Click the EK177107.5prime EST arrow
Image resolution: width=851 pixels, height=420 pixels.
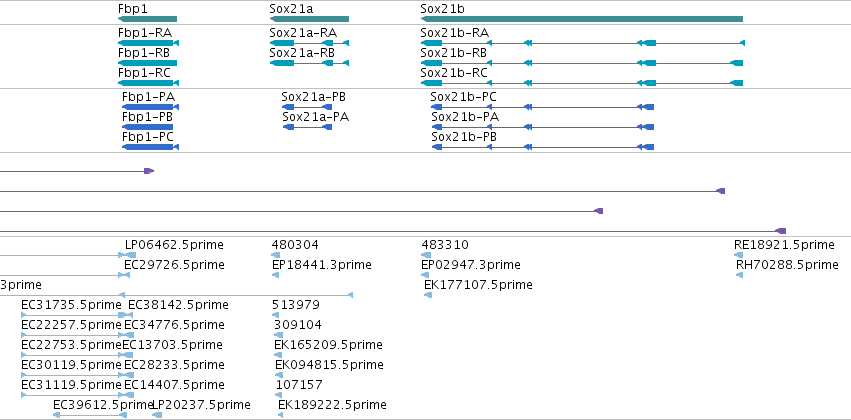point(428,295)
